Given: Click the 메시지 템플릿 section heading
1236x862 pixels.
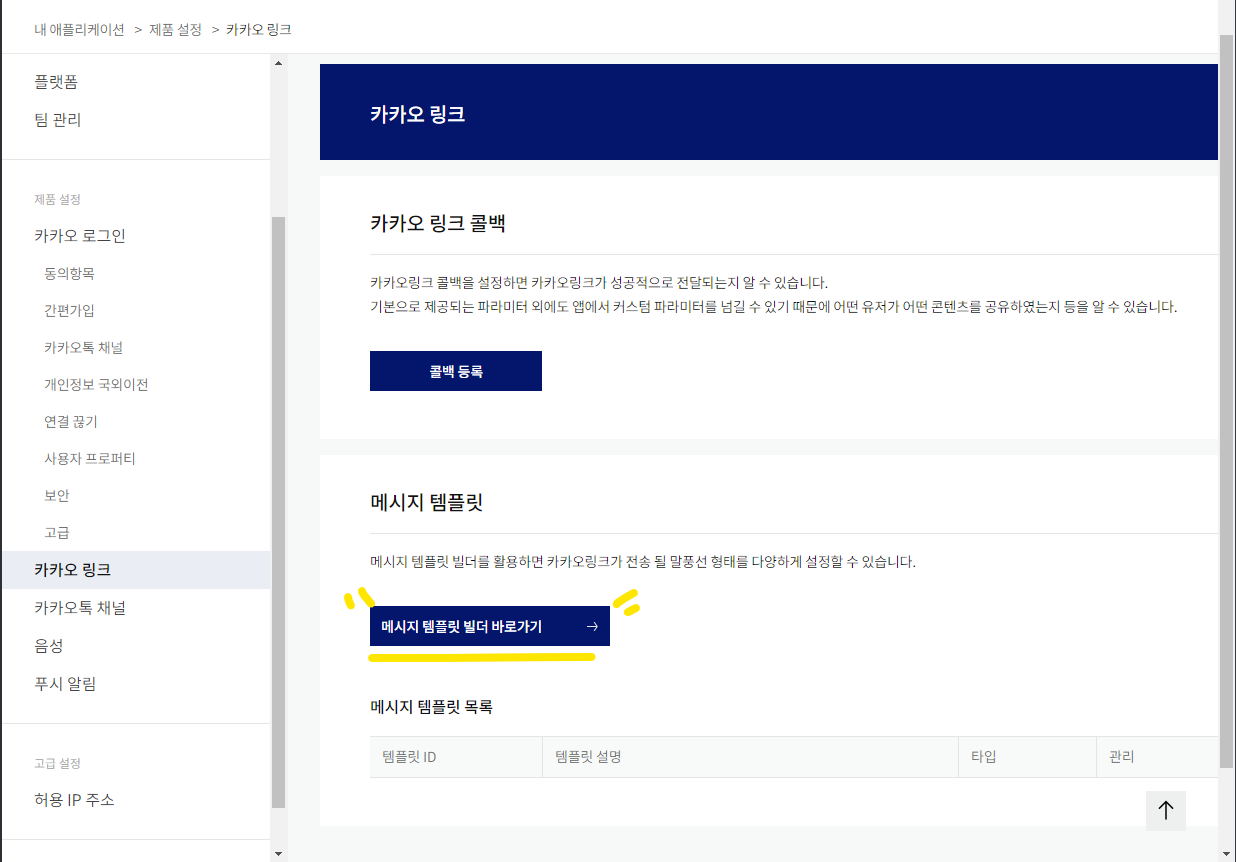Looking at the screenshot, I should pyautogui.click(x=427, y=502).
